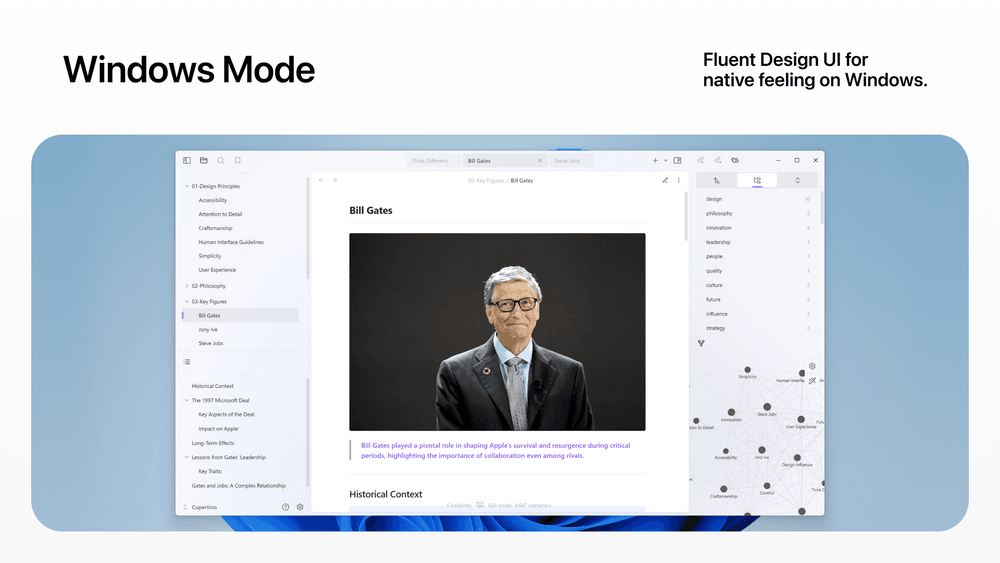Open the tab list dropdown arrow
Viewport: 1000px width, 563px height.
click(x=665, y=161)
